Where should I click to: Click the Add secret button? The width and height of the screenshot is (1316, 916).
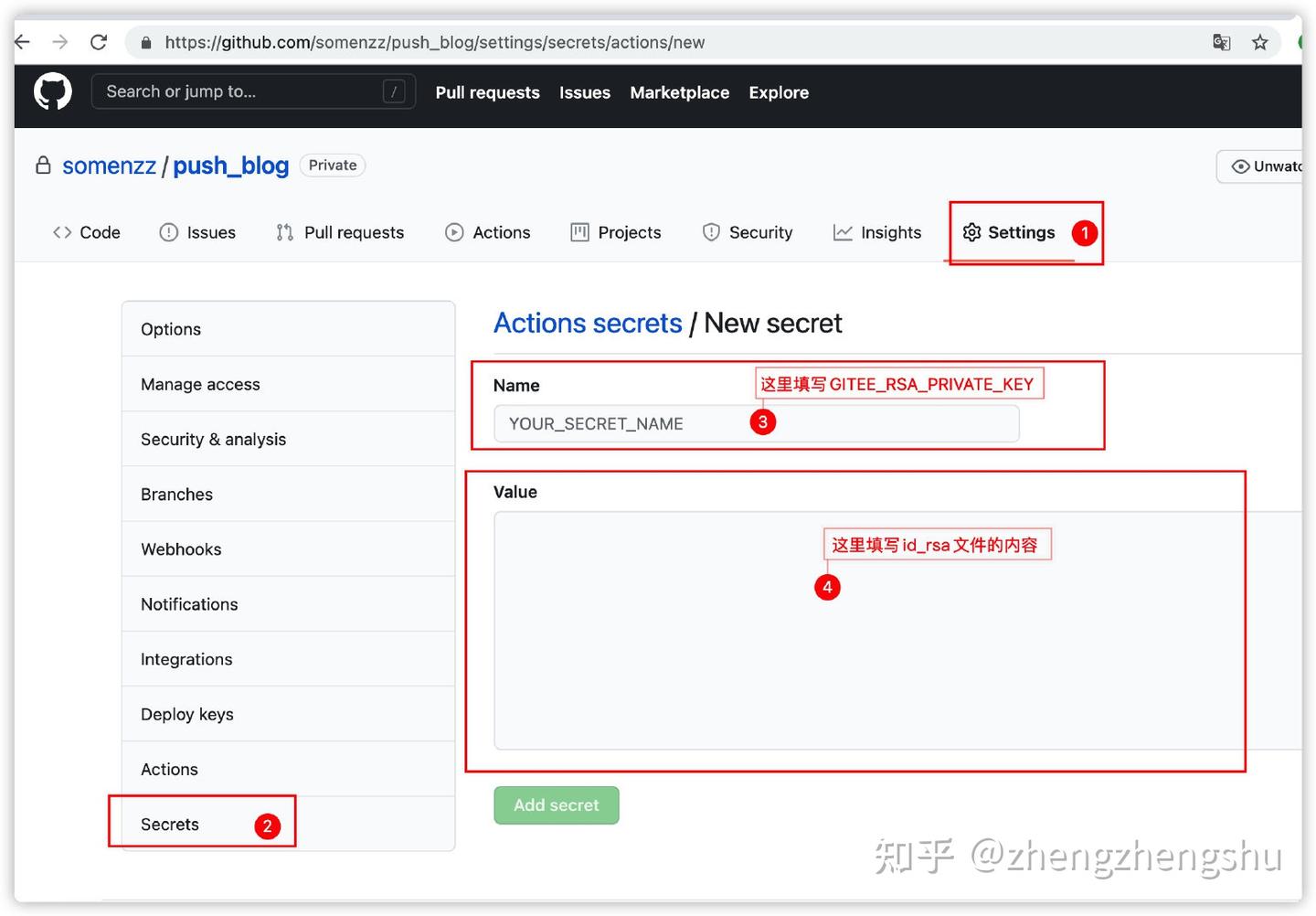(556, 804)
